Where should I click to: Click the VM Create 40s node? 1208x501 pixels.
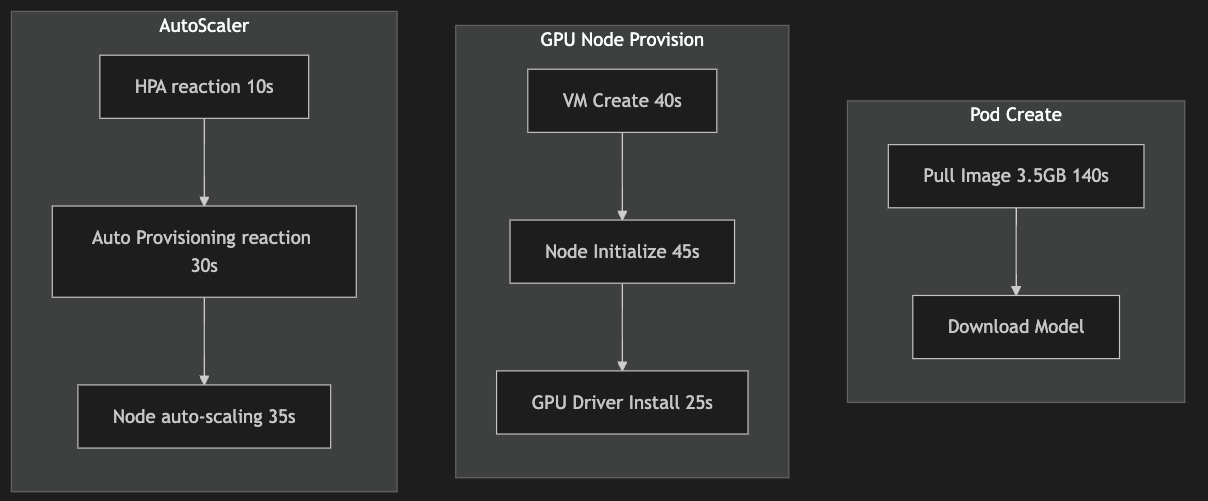622,101
